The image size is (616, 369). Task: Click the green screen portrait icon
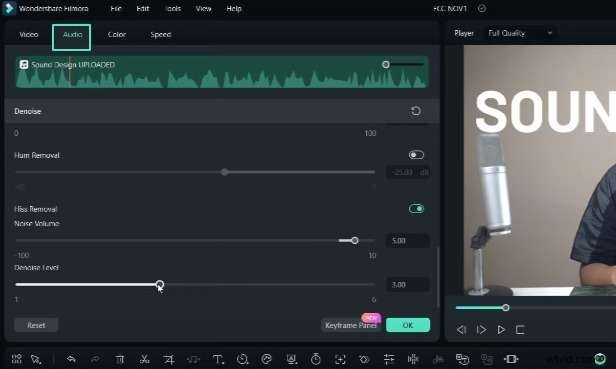click(291, 359)
